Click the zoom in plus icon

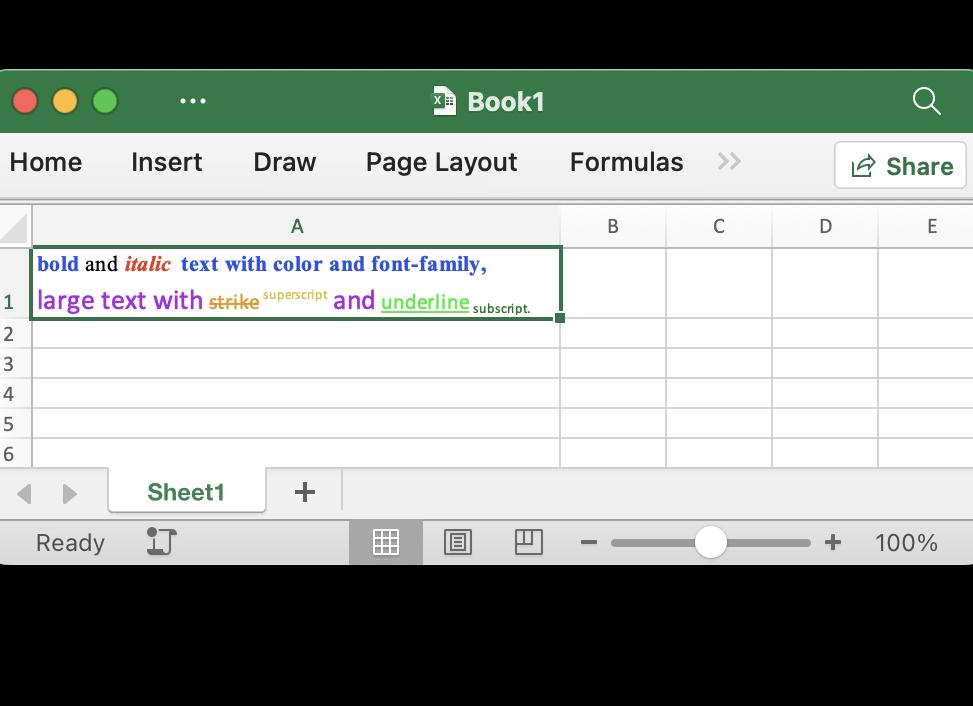tap(832, 542)
